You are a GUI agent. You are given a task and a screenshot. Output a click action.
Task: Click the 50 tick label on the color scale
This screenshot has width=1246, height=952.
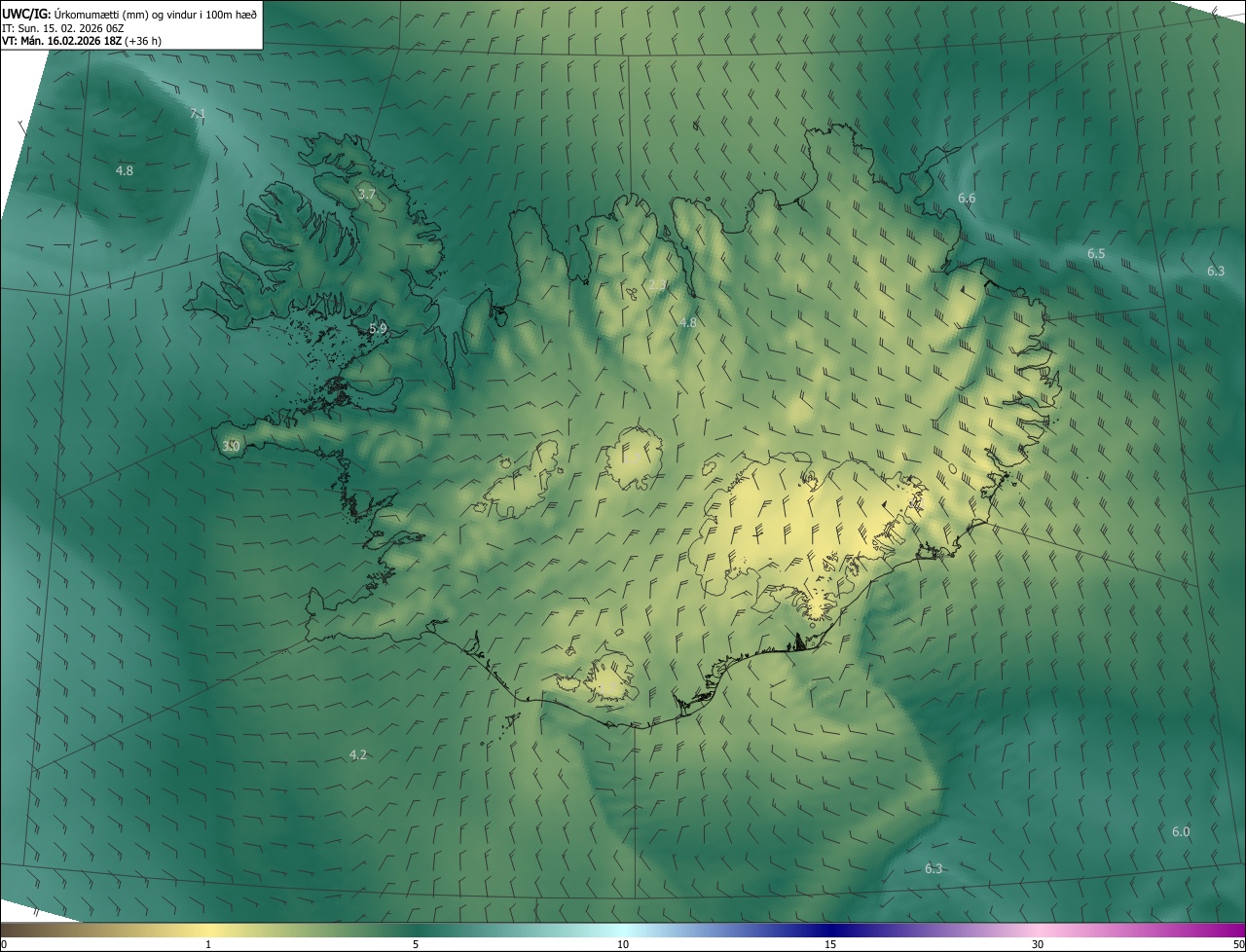1238,944
